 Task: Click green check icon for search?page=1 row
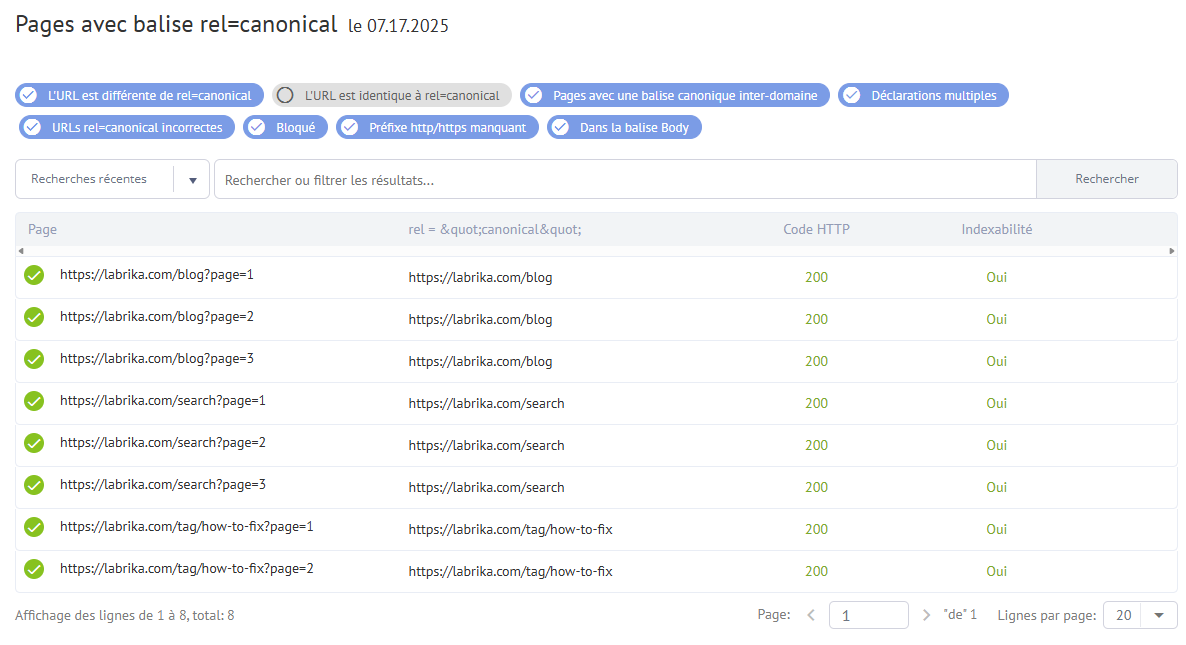click(34, 402)
